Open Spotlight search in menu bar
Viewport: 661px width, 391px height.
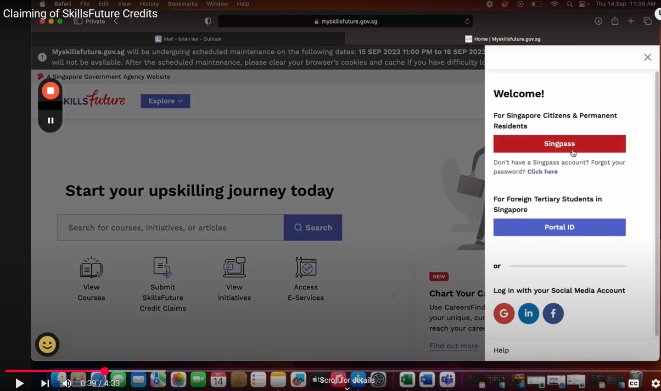pyautogui.click(x=570, y=4)
